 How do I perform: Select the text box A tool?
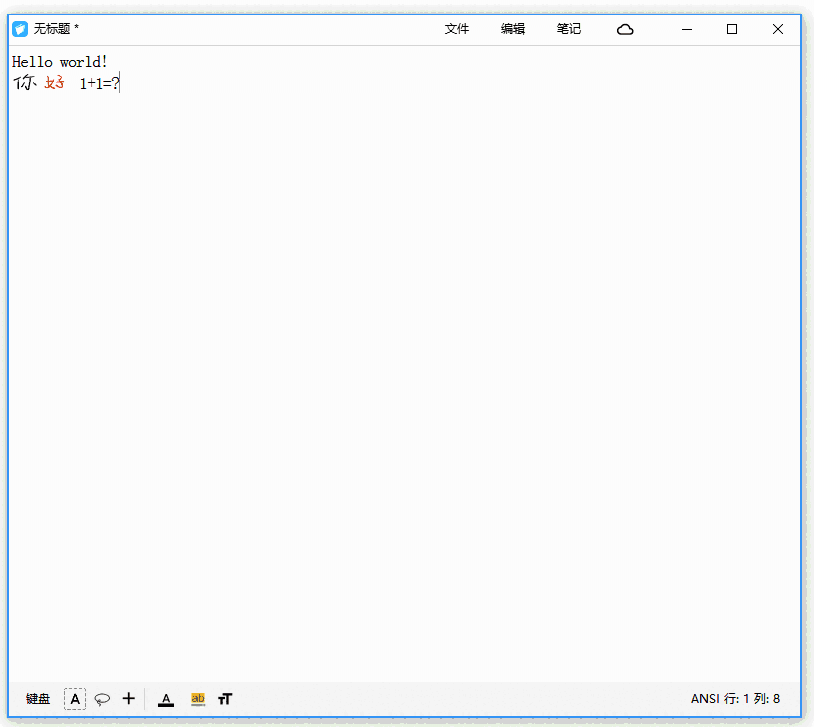click(x=75, y=699)
